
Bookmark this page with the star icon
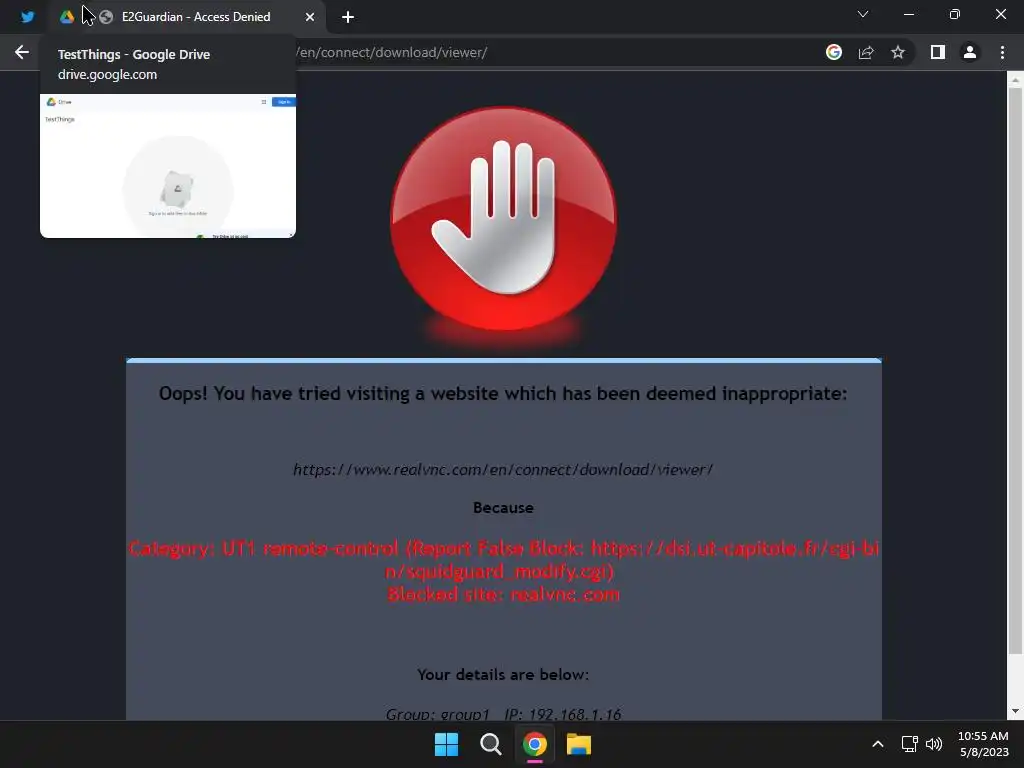point(898,52)
